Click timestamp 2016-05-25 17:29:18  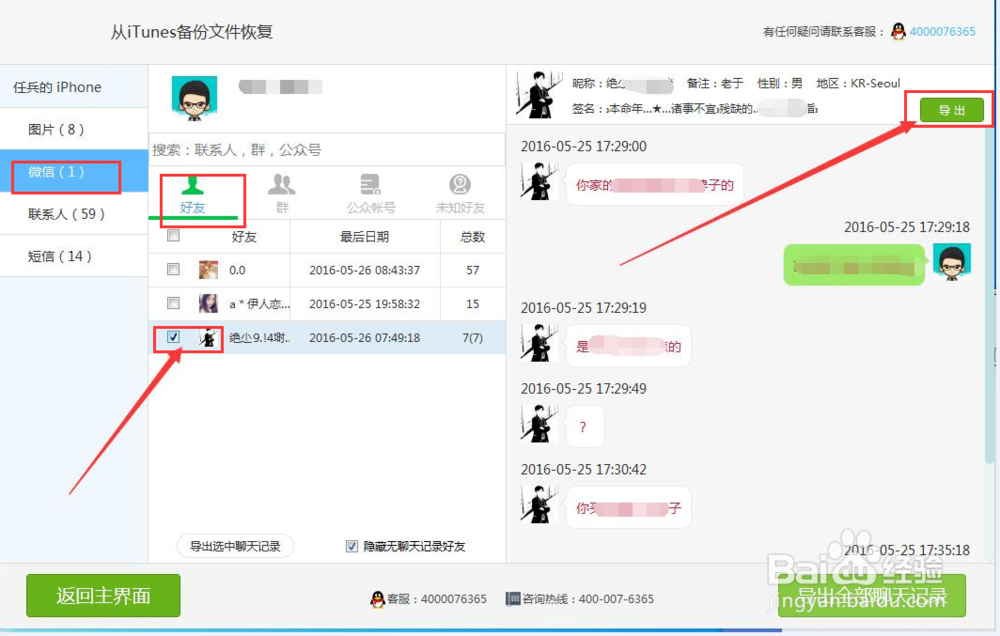click(907, 227)
